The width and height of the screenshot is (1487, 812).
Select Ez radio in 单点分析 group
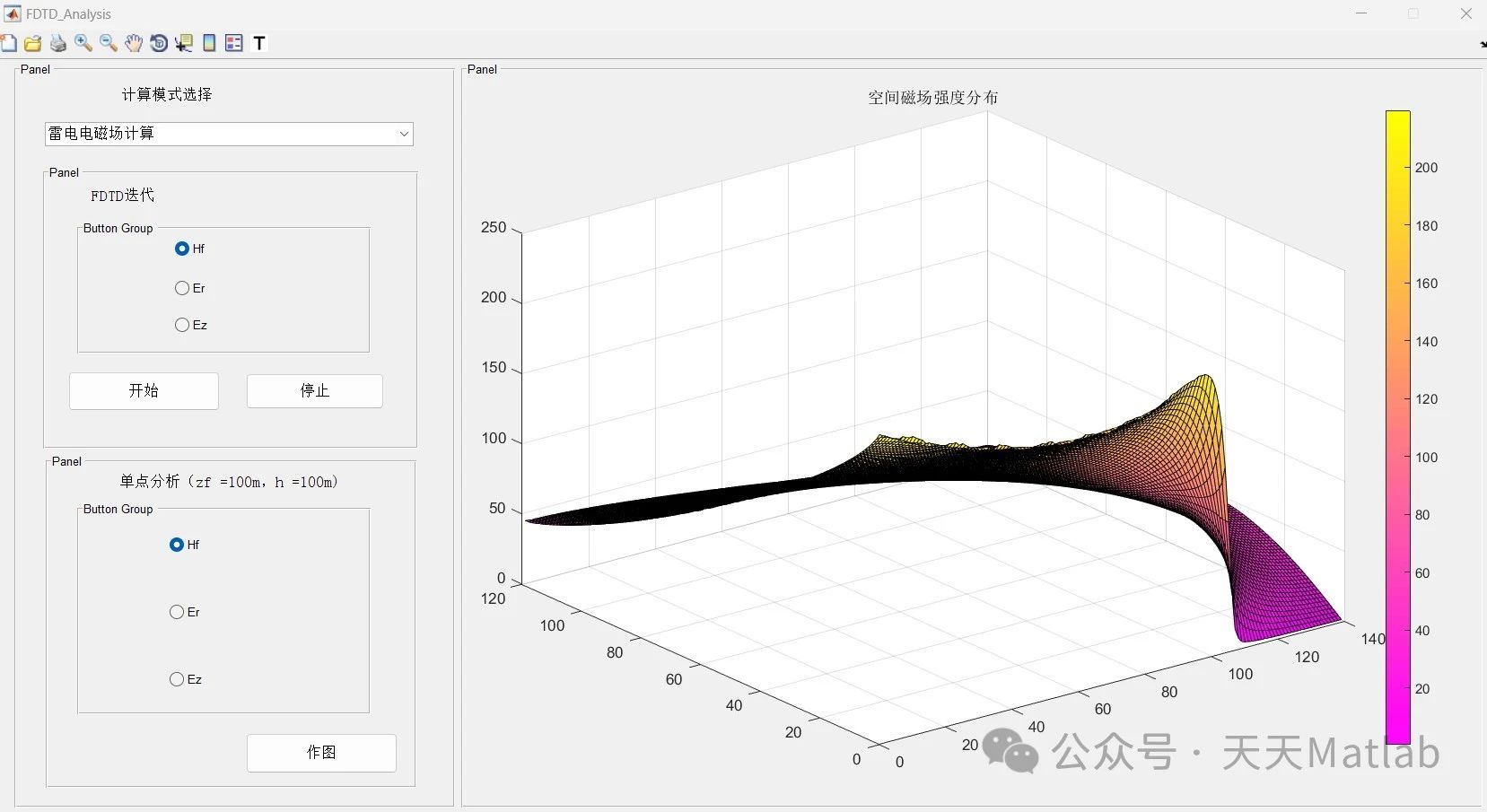[x=177, y=679]
